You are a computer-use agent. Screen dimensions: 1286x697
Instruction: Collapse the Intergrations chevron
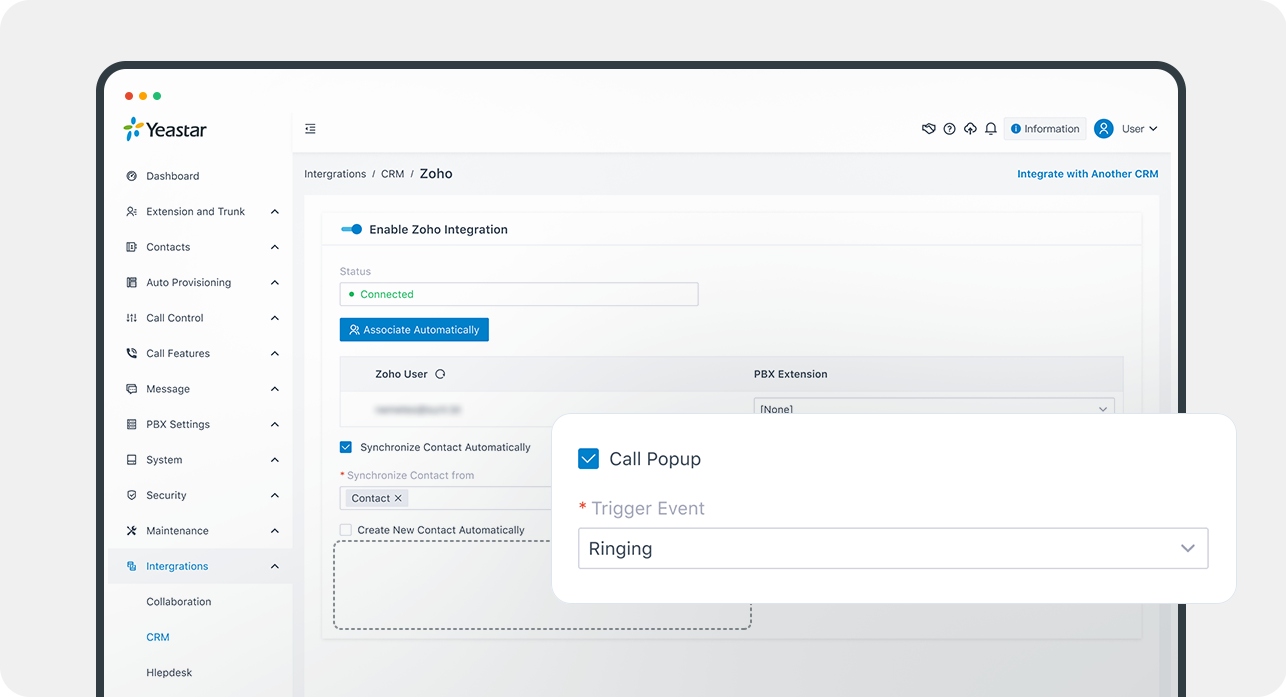coord(275,567)
